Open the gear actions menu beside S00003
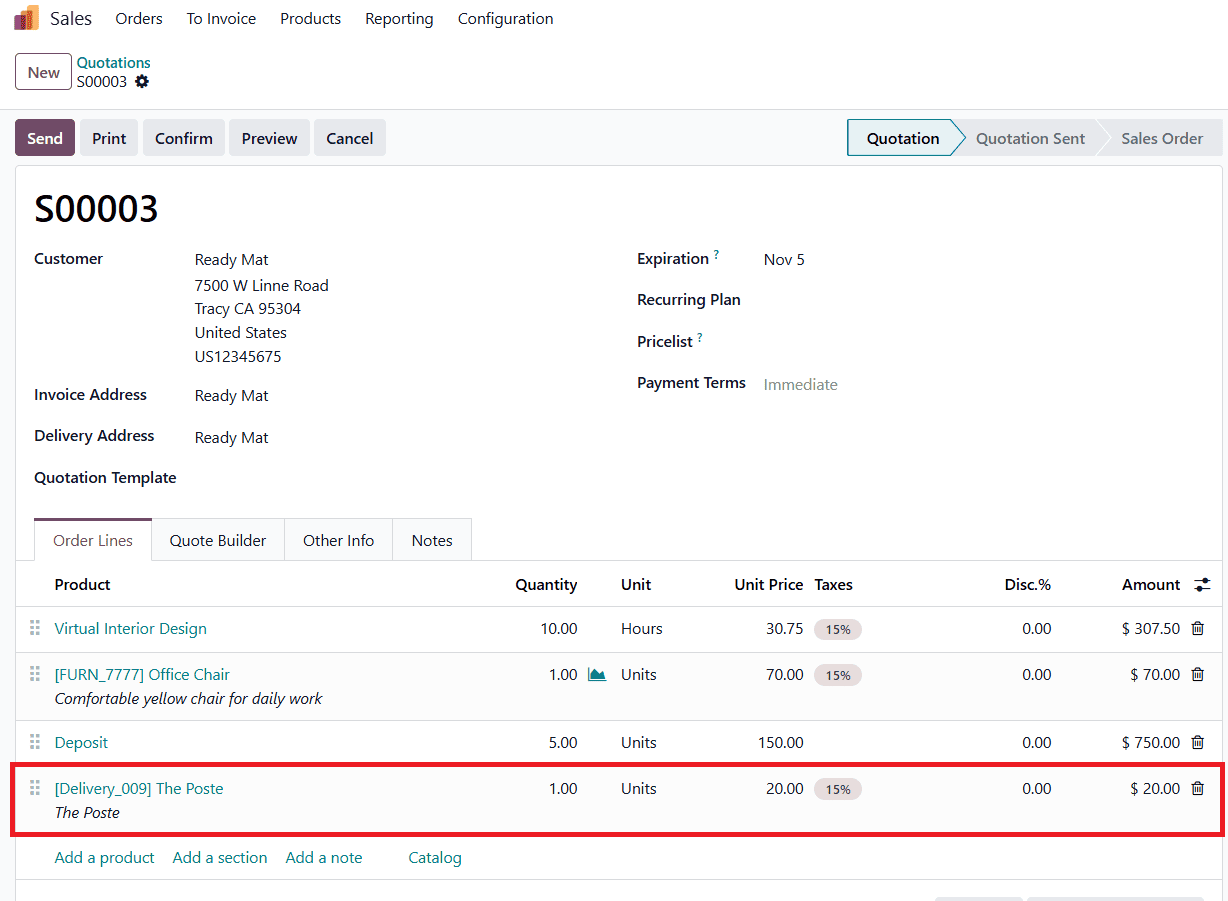This screenshot has width=1228, height=901. (142, 82)
